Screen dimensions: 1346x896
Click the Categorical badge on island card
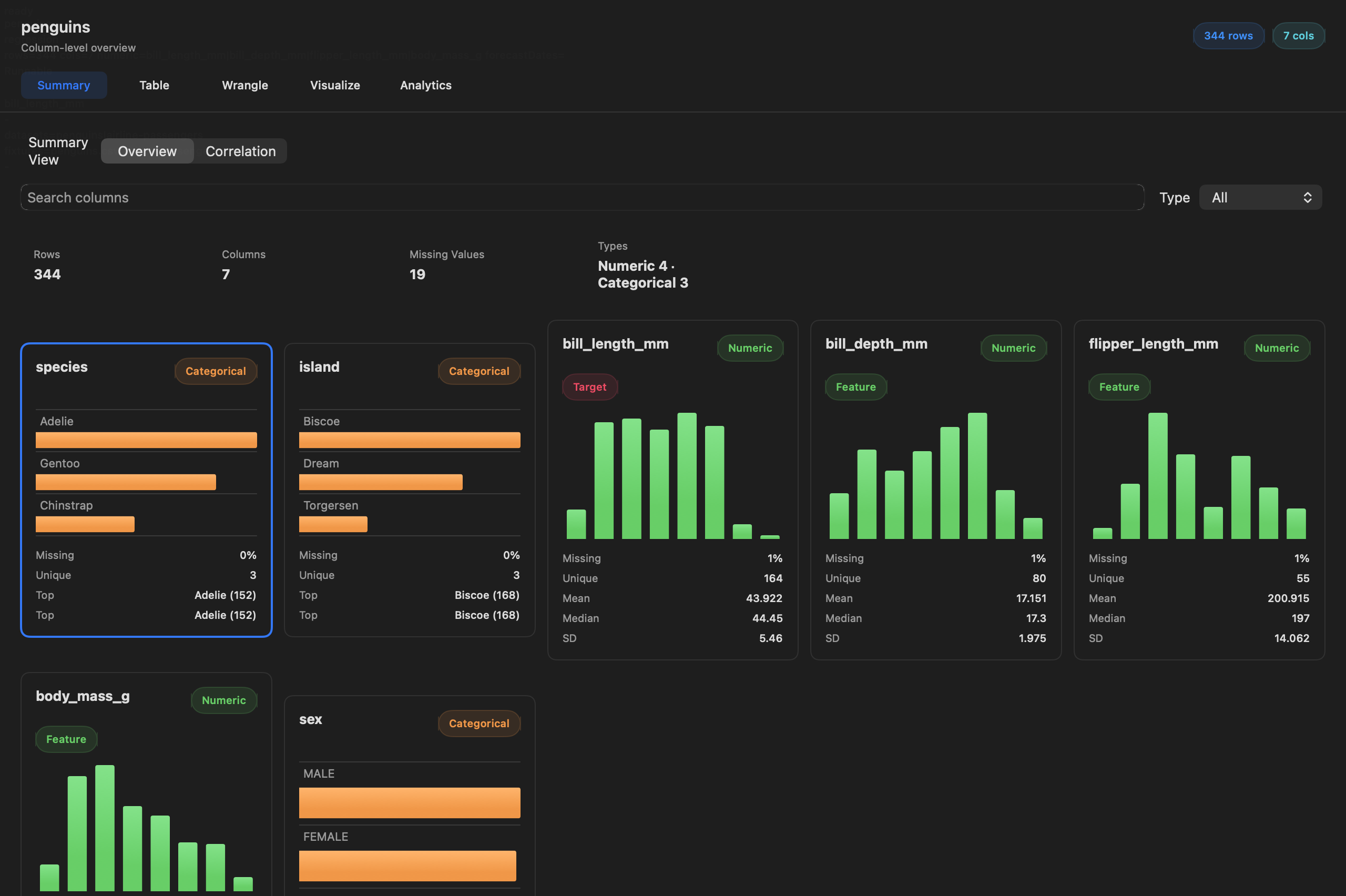(479, 371)
